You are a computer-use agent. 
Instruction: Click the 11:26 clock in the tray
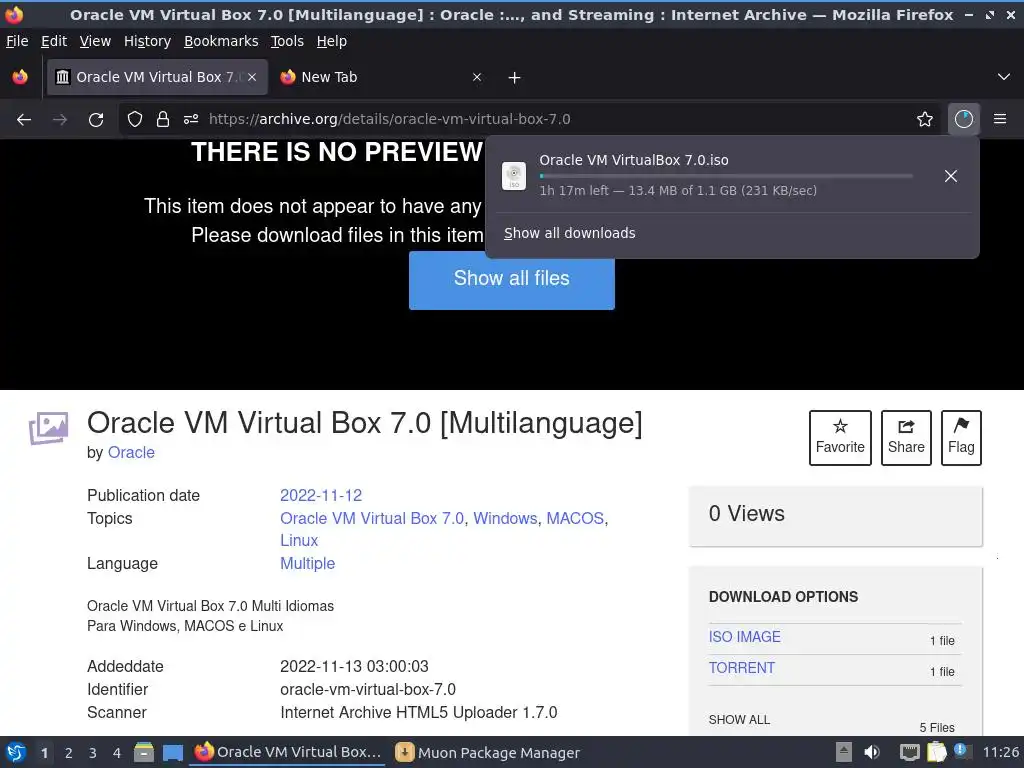coord(1000,752)
